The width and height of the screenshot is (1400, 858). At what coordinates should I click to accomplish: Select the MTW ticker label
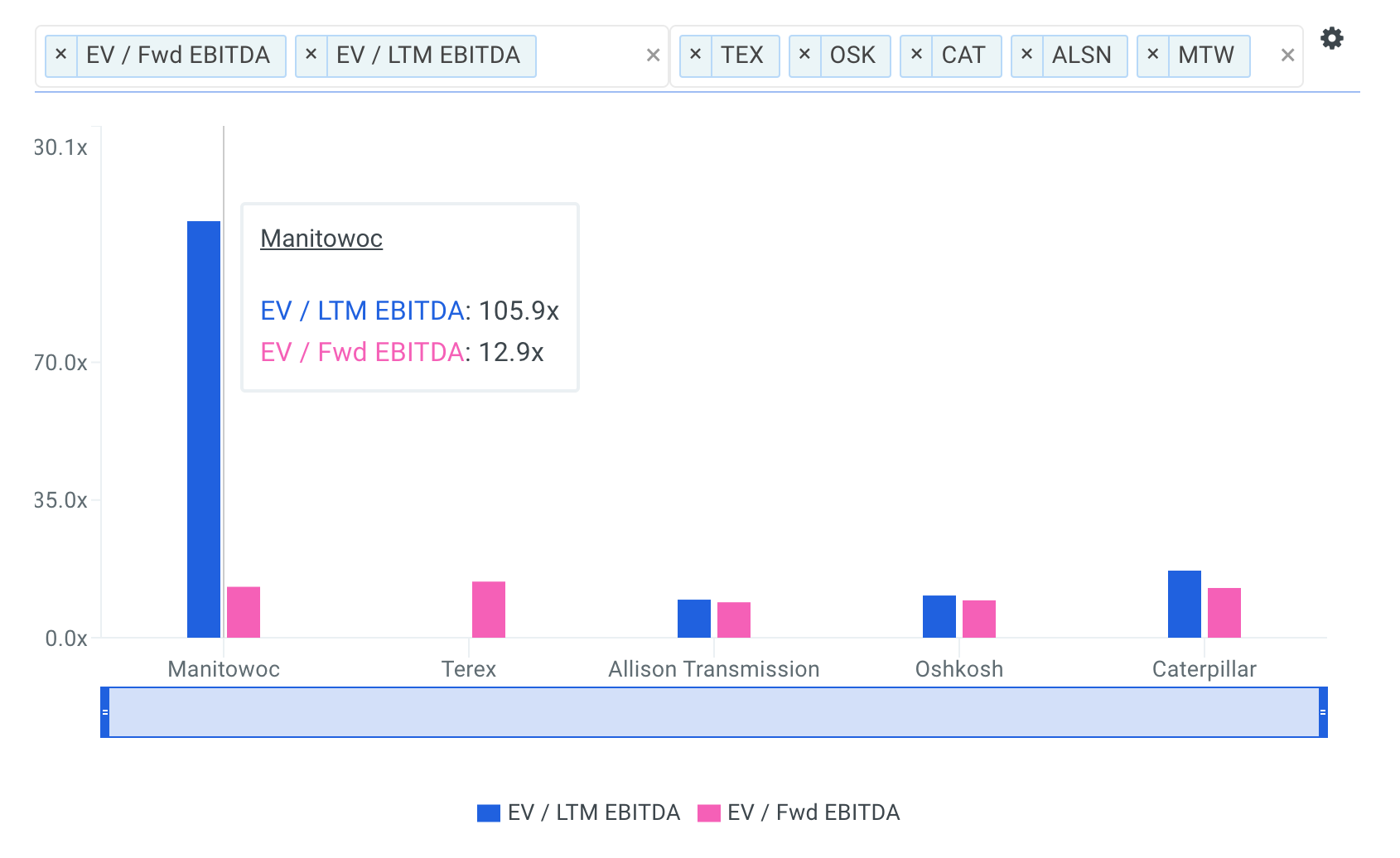coord(1206,55)
